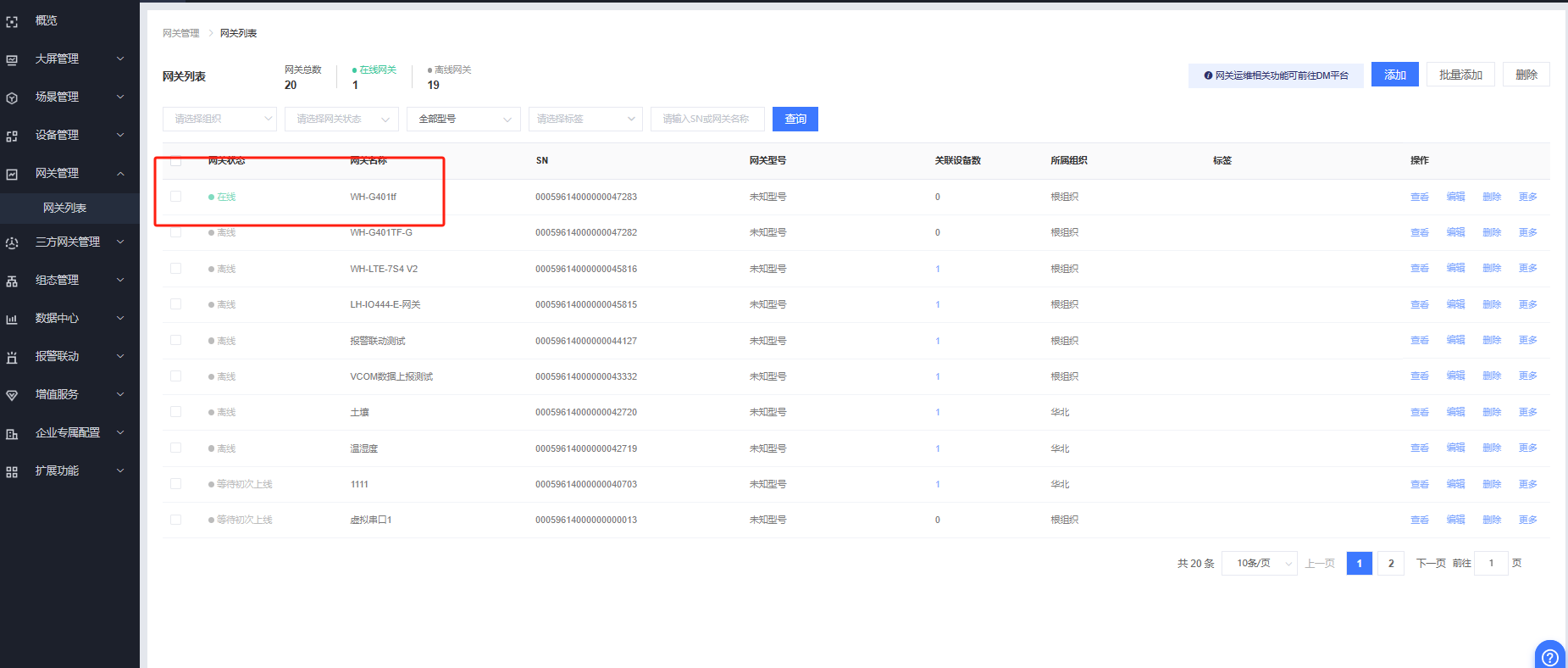Tick the checkbox for gateway WH-G401tf
The width and height of the screenshot is (1568, 668).
pos(176,197)
